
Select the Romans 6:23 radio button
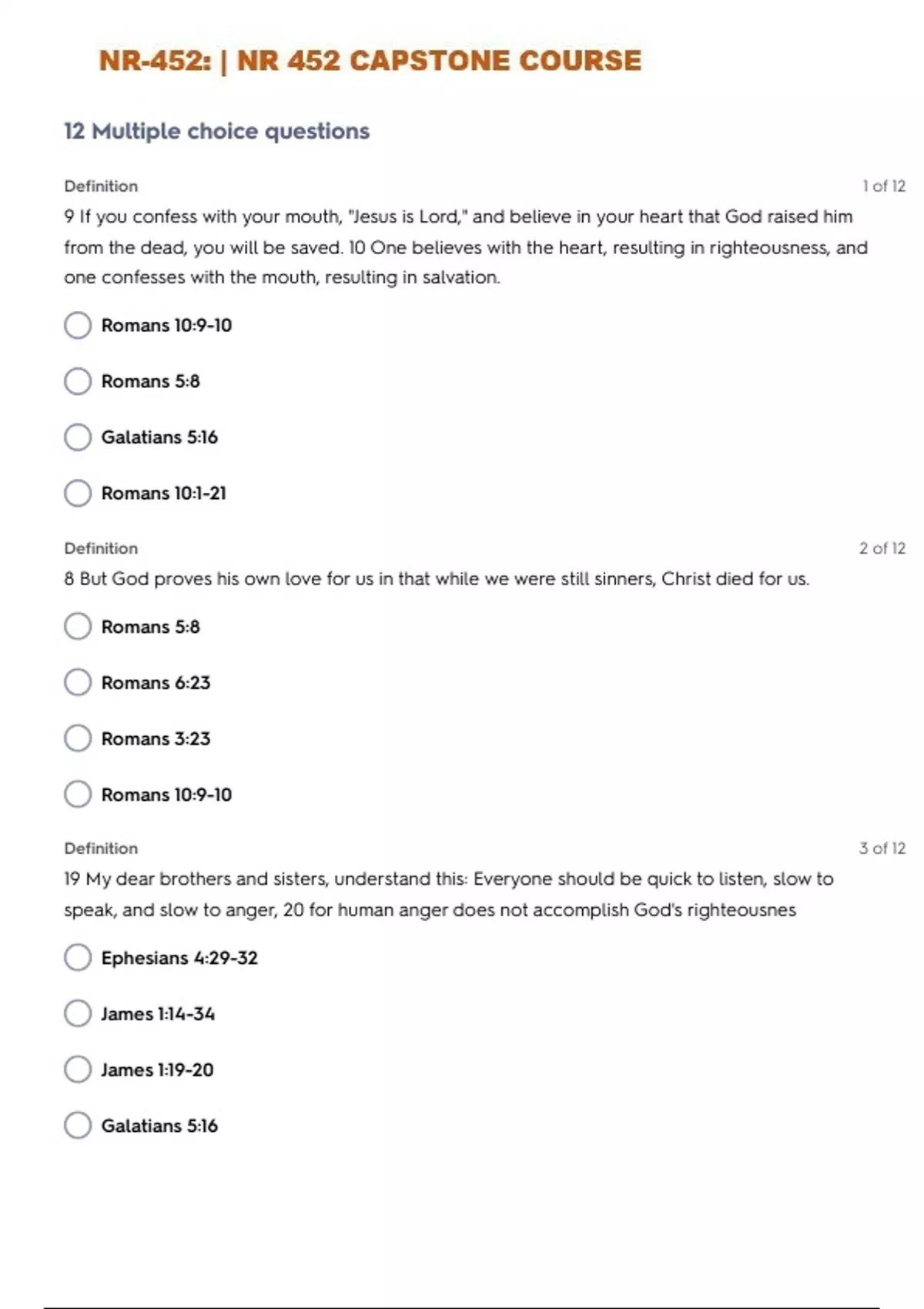[x=78, y=682]
